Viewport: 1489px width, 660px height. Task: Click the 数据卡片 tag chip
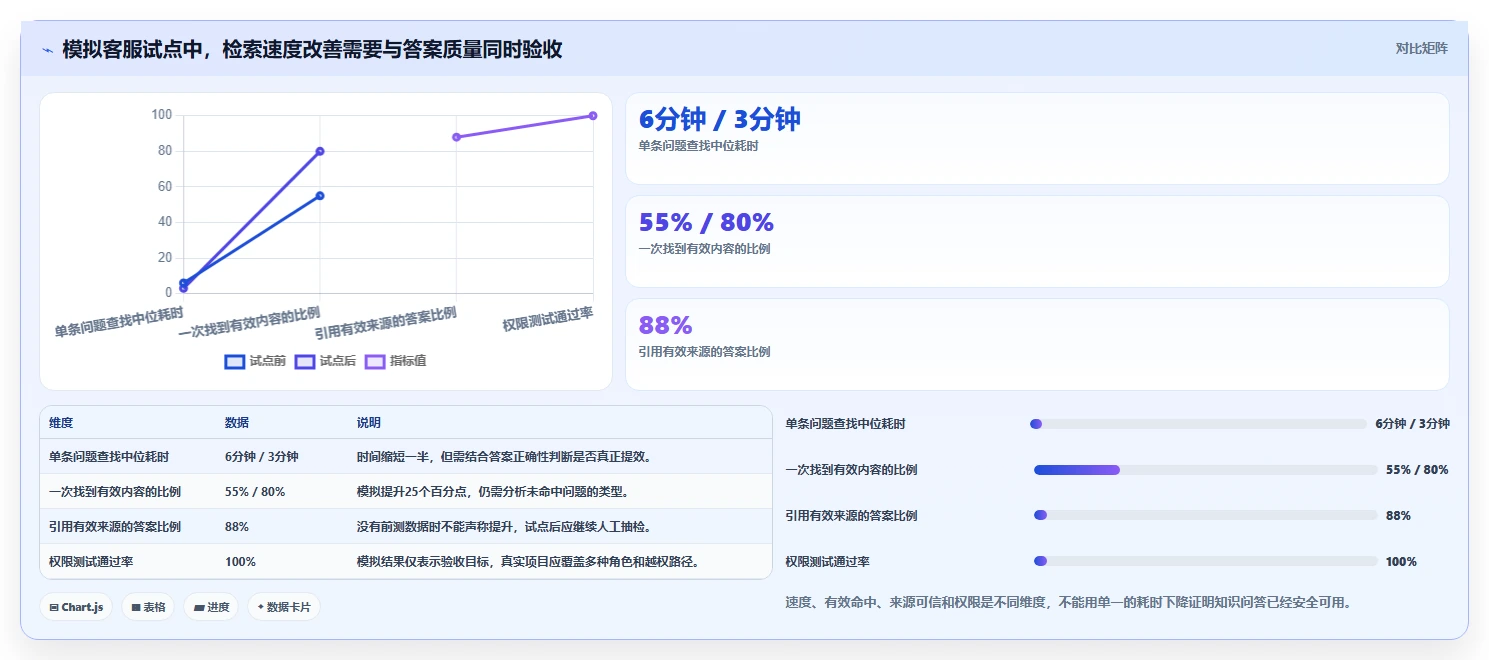point(284,607)
